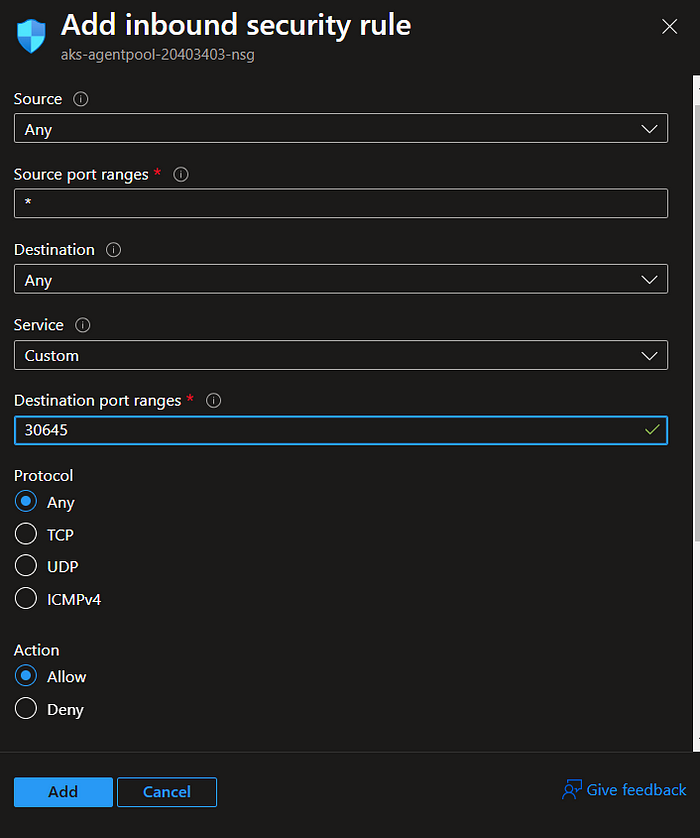Click the Cancel button
Screen dimensions: 700x838
click(x=167, y=792)
